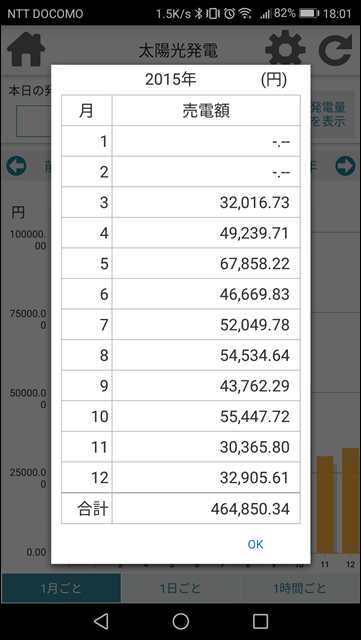The image size is (361, 640).
Task: Tap the month 11 orange chart bar
Action: point(325,504)
